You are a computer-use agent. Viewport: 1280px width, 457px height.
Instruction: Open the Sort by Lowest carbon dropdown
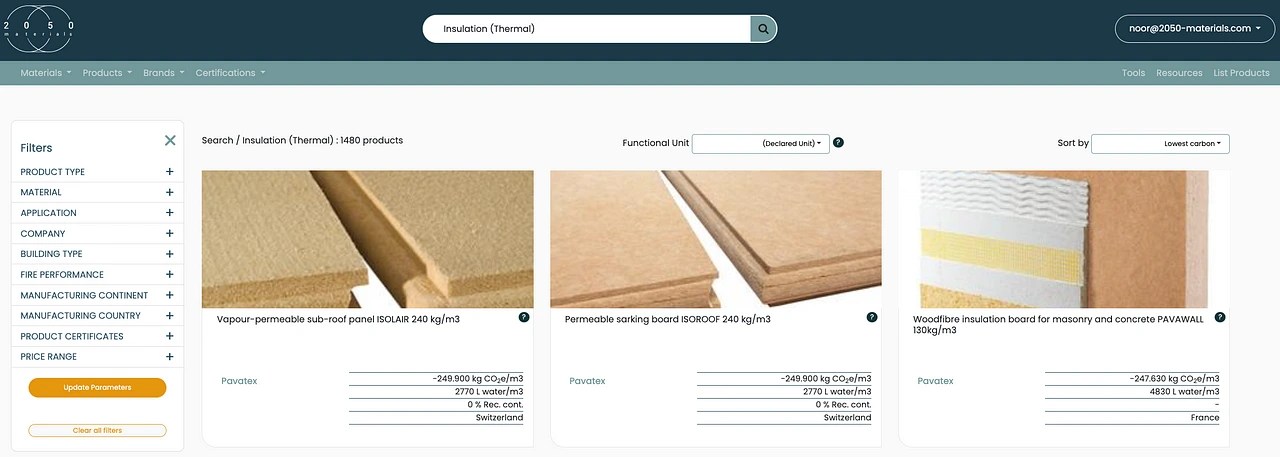[x=1160, y=144]
